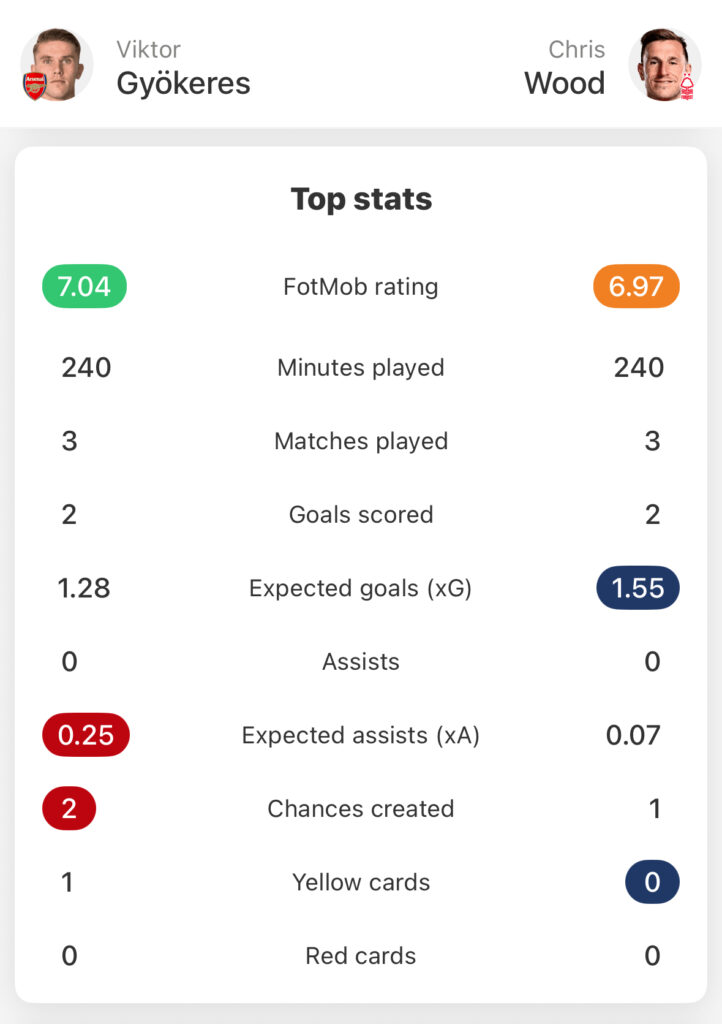
Task: Tap the Arsenal club crest icon
Action: [x=35, y=86]
